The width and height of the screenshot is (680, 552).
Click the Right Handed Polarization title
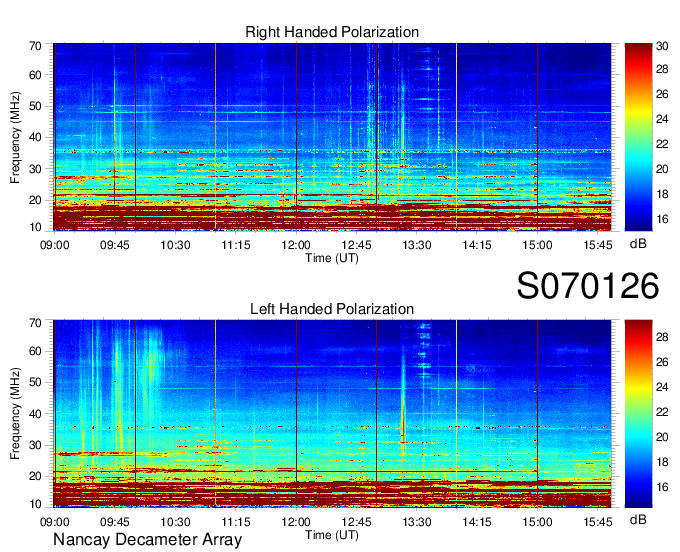(332, 32)
